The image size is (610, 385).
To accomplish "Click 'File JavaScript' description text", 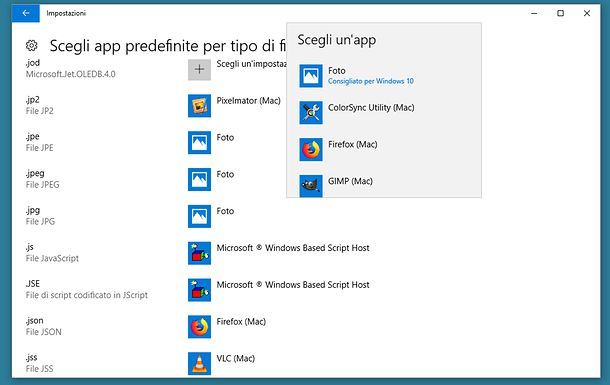I will coord(52,258).
